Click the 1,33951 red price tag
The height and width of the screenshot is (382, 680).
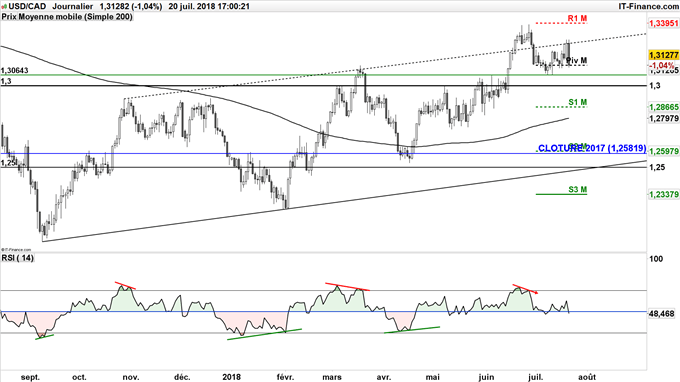pyautogui.click(x=663, y=23)
